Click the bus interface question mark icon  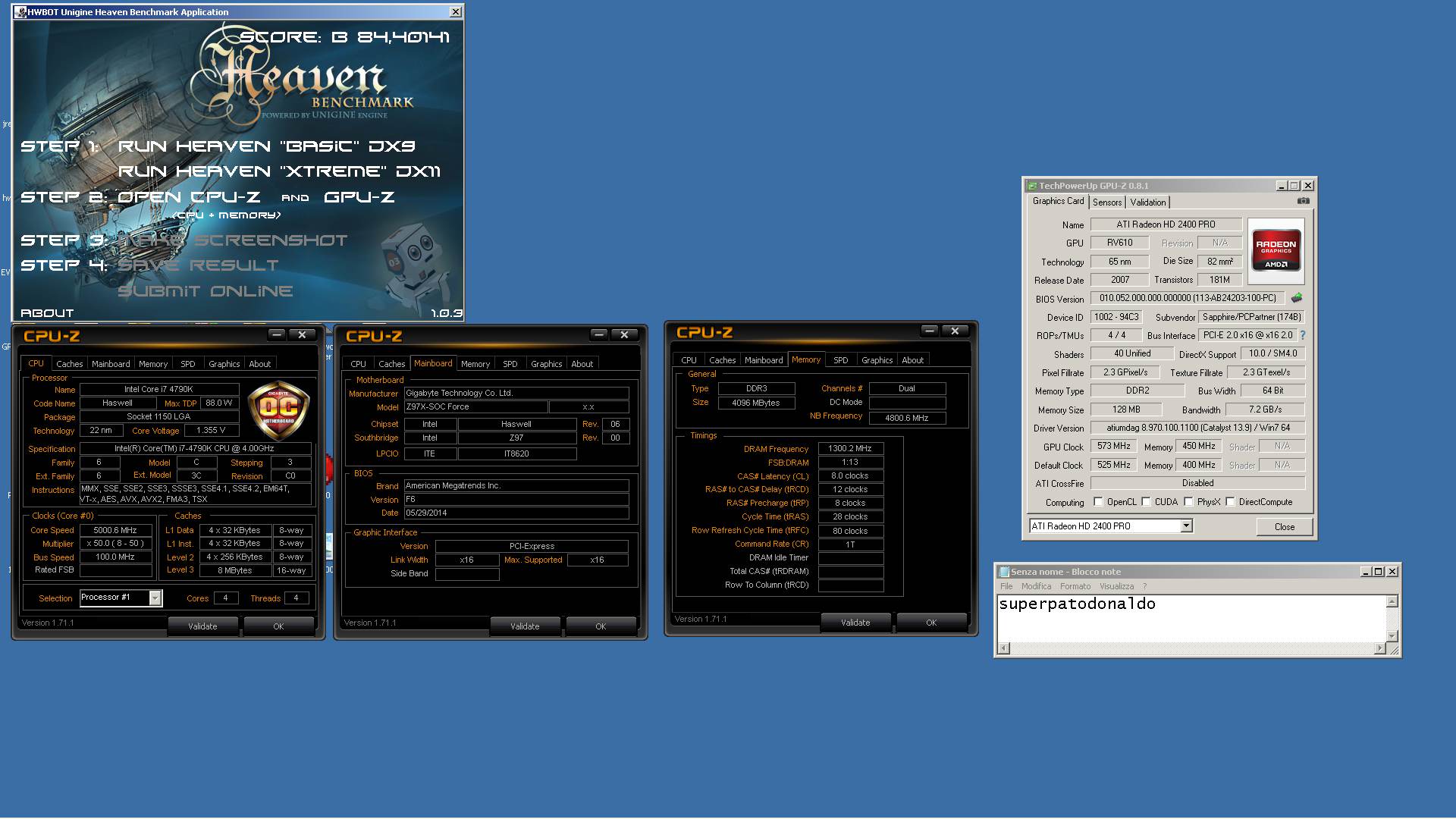pos(1303,335)
